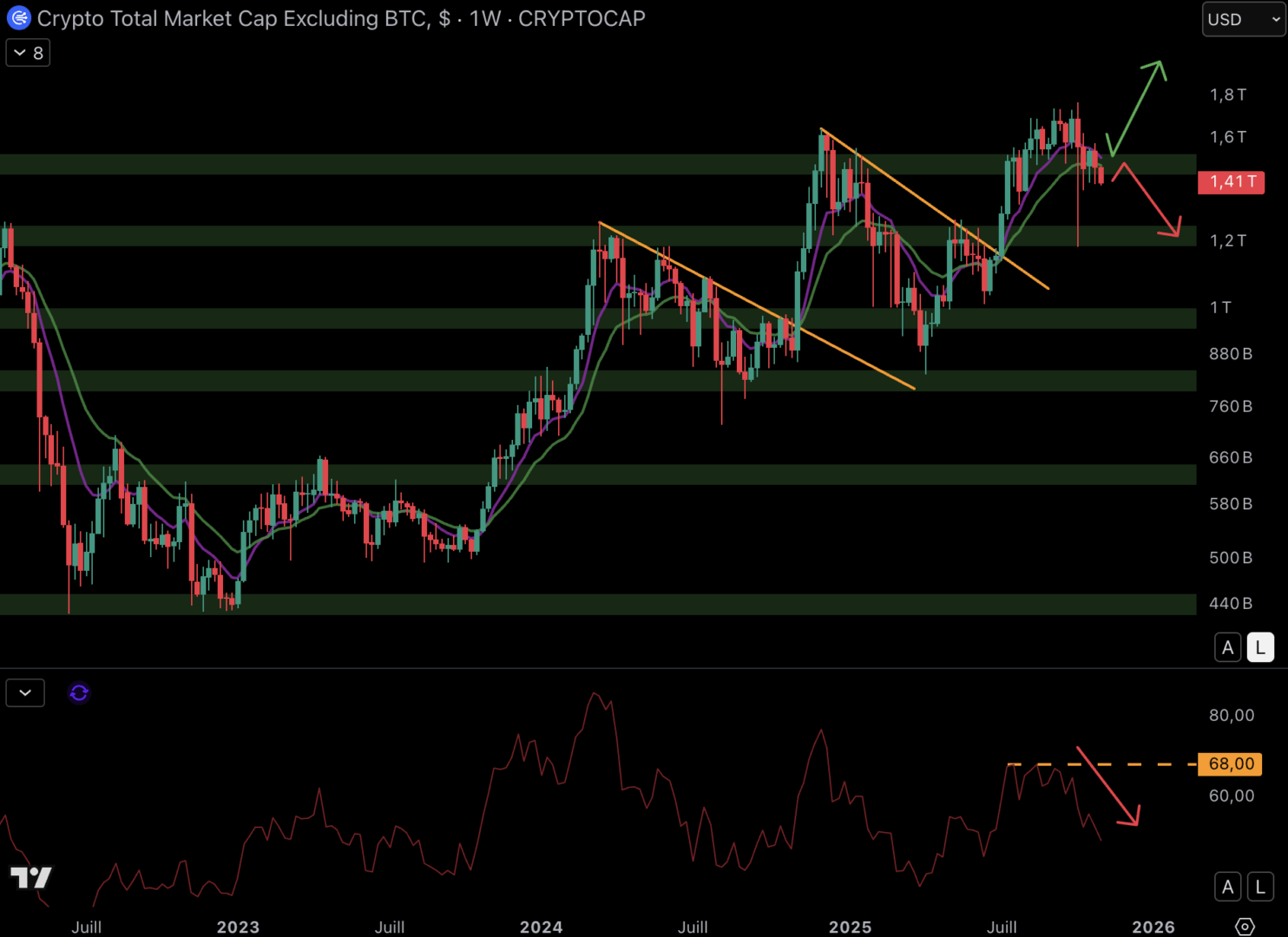Toggle auto scale A on main chart
Image resolution: width=1288 pixels, height=937 pixels.
(1227, 647)
